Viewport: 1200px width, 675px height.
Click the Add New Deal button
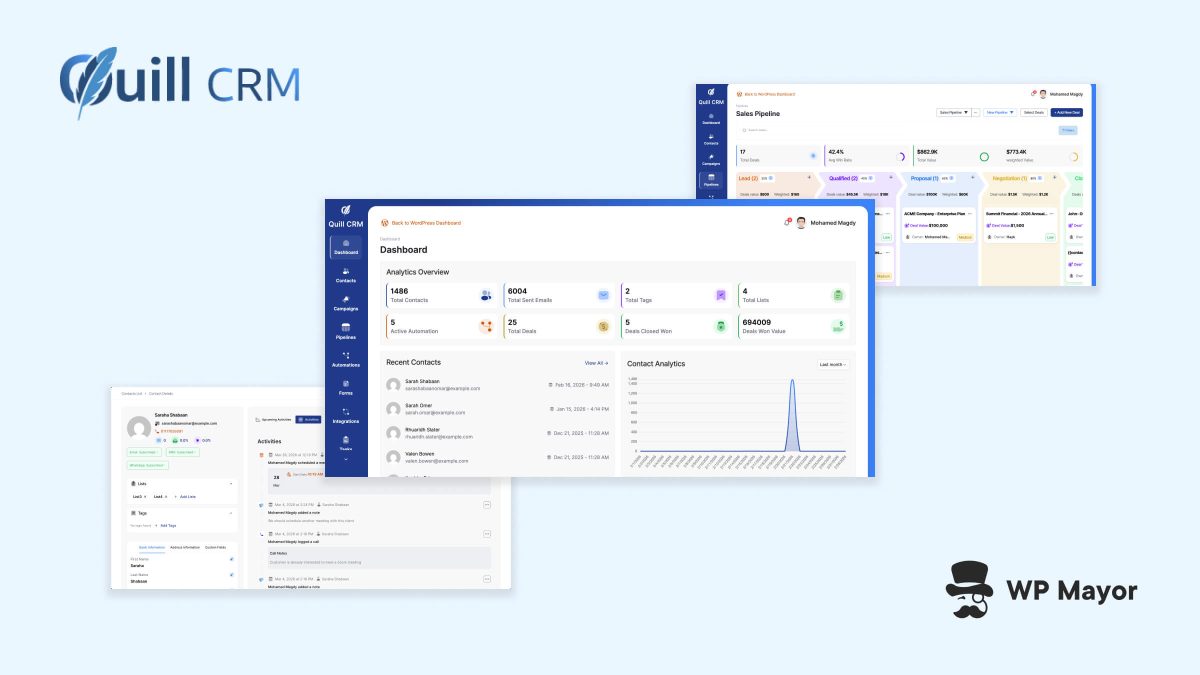coord(1069,112)
